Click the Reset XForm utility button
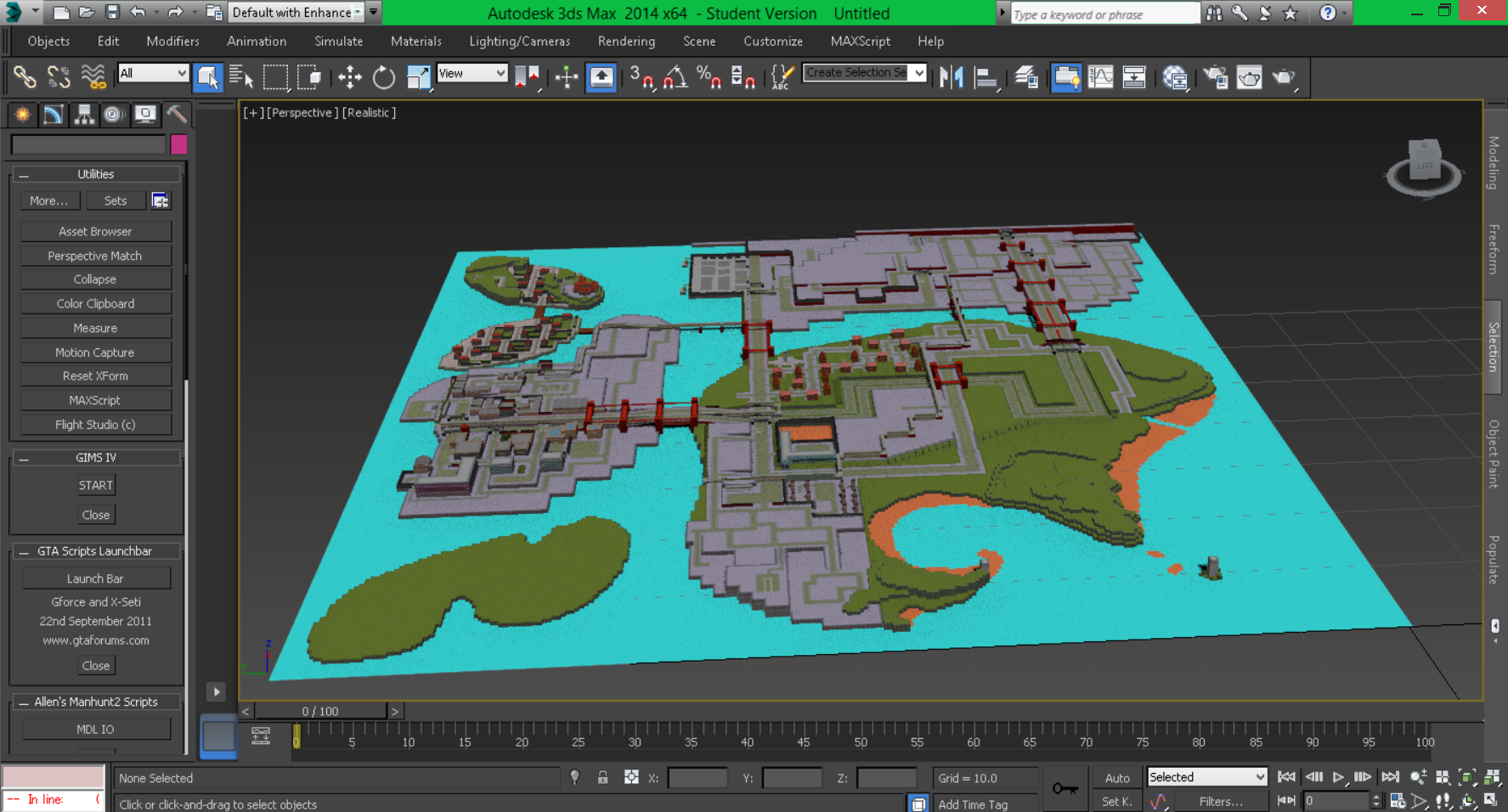Image resolution: width=1508 pixels, height=812 pixels. [96, 376]
